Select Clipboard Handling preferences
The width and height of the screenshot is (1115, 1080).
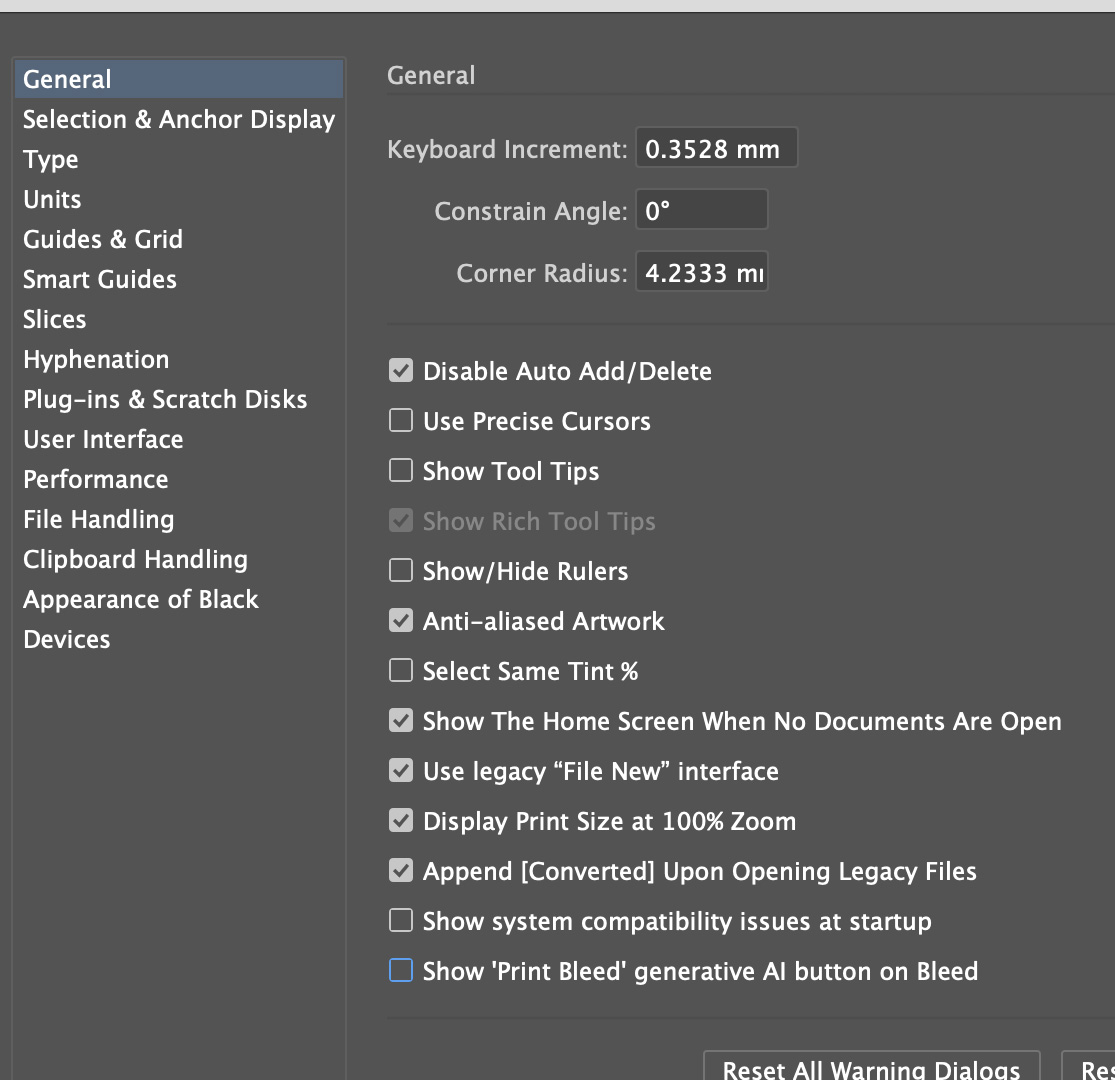click(135, 559)
